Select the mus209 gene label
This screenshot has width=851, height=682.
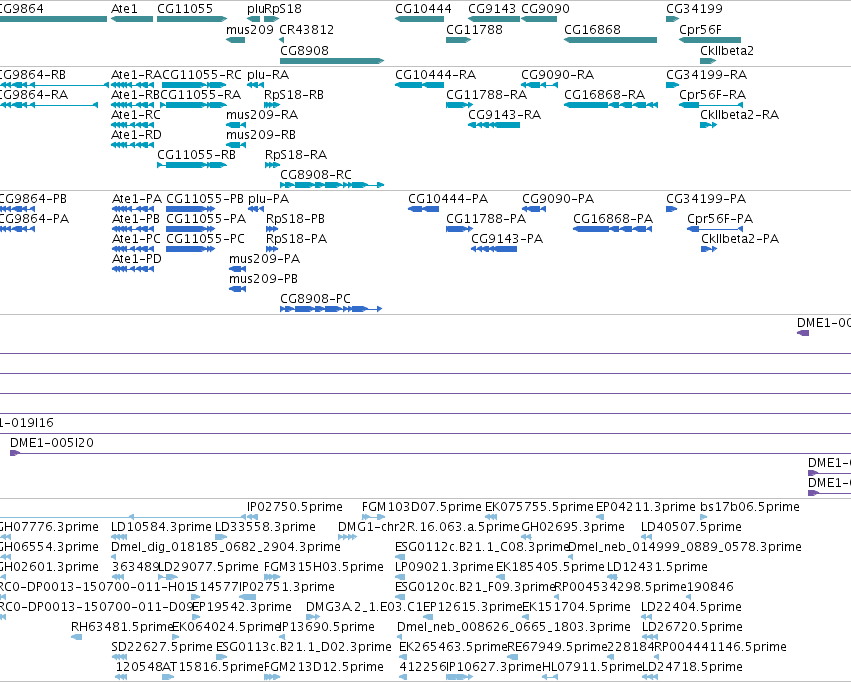tap(250, 29)
